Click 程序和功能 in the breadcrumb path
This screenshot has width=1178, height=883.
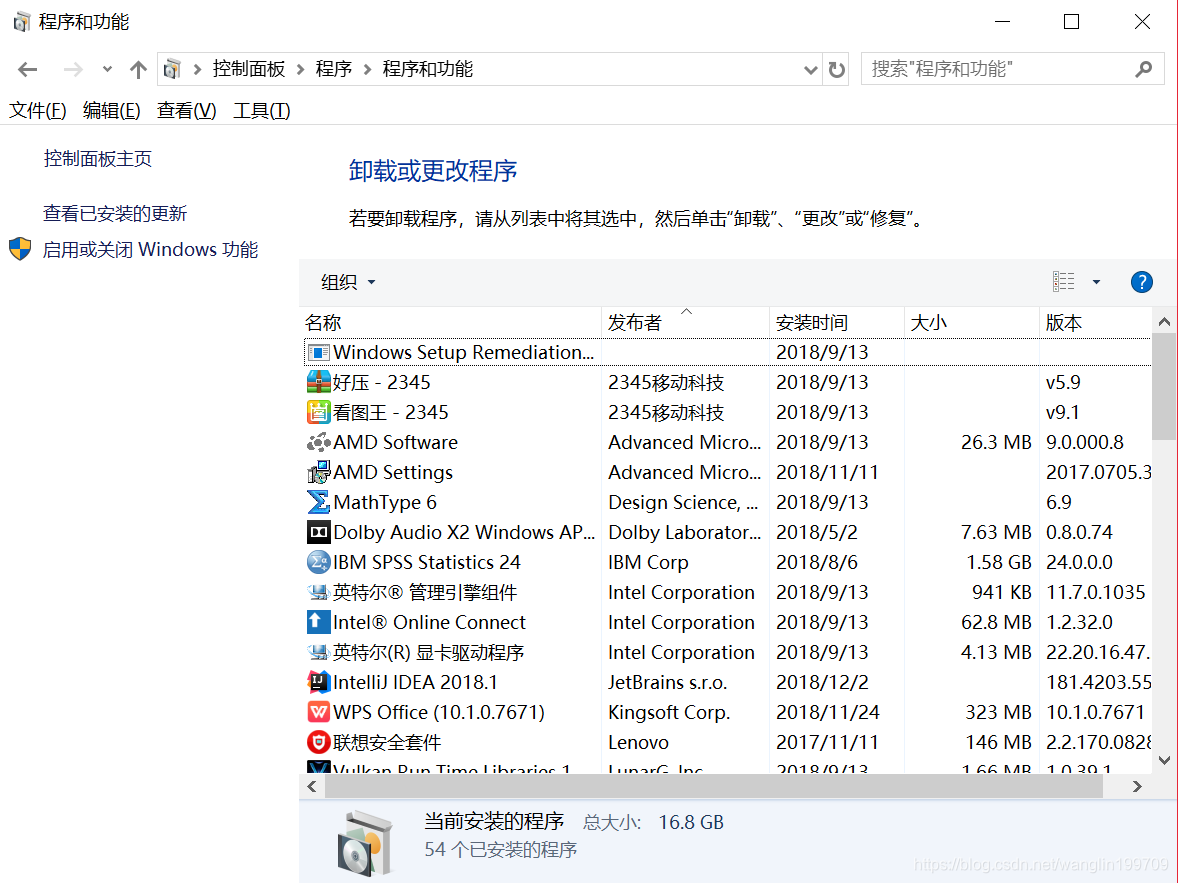(427, 69)
